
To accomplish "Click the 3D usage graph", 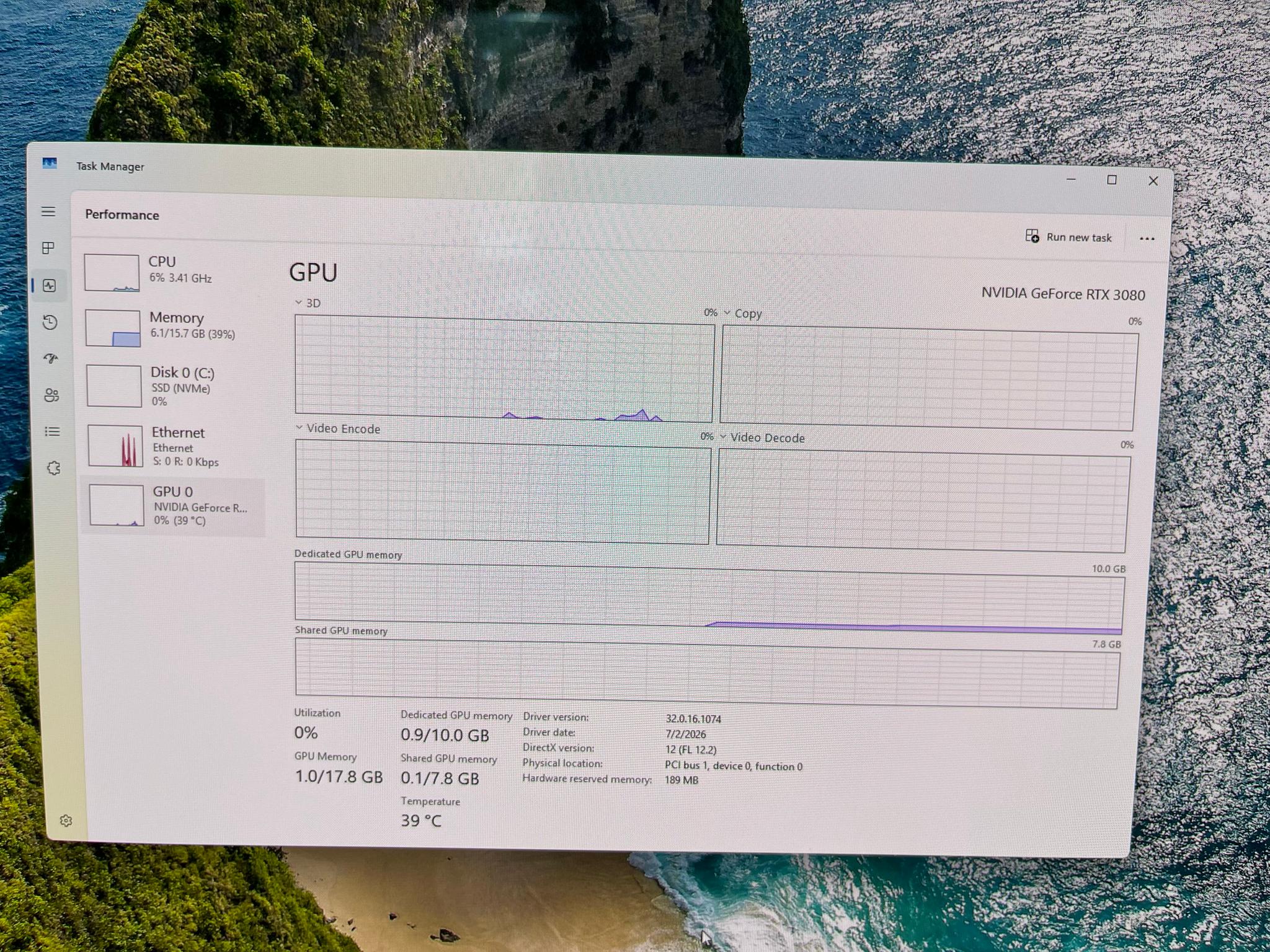I will pyautogui.click(x=504, y=368).
